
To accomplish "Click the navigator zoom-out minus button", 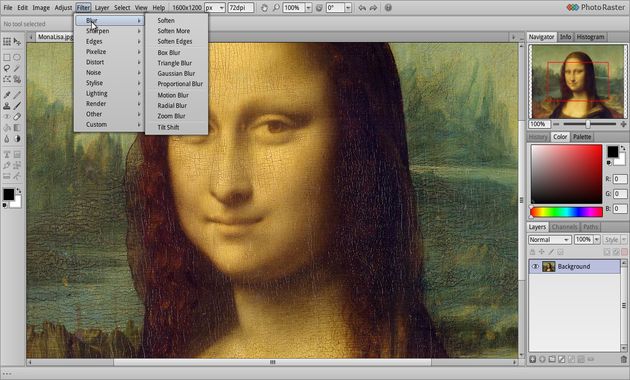I will pos(556,124).
